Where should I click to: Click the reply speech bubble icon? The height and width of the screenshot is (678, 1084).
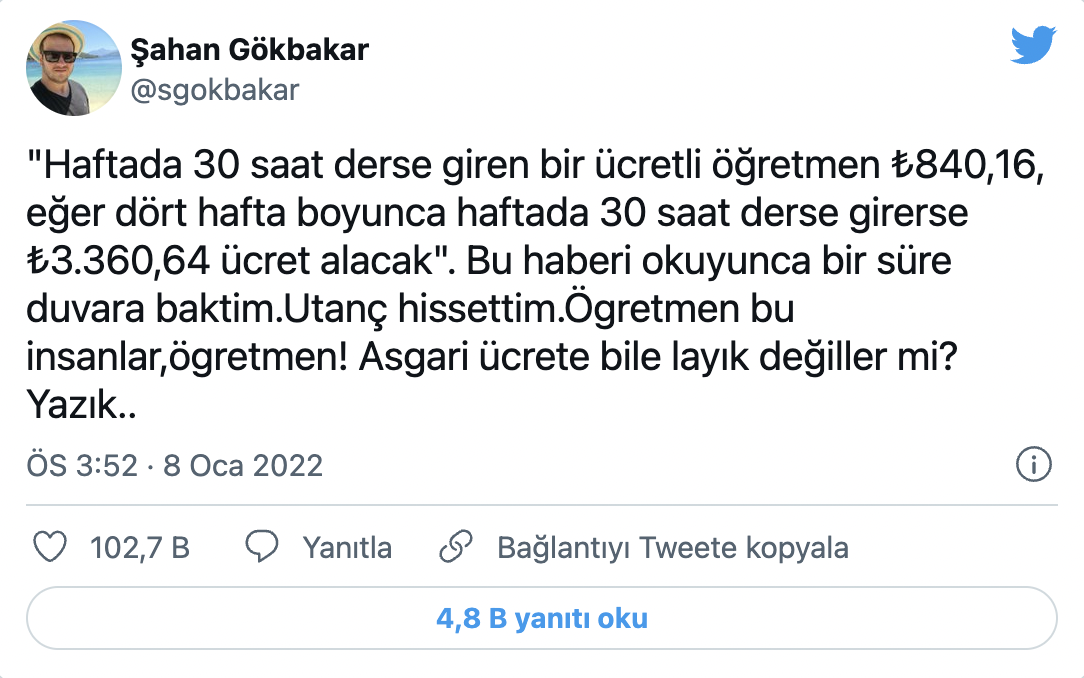(x=262, y=547)
